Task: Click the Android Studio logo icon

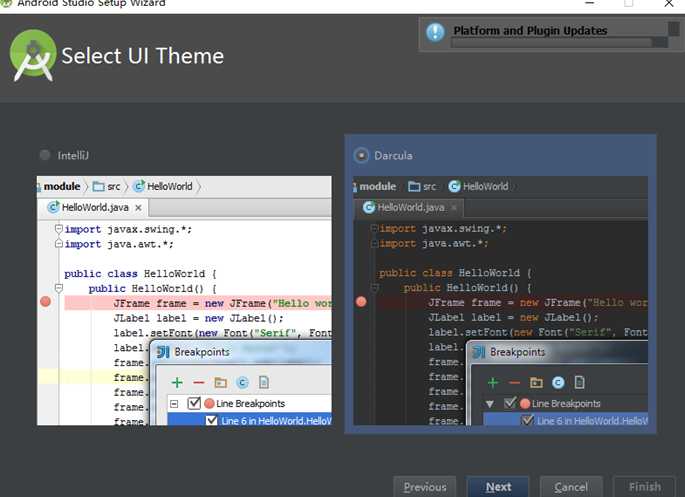Action: tap(33, 55)
